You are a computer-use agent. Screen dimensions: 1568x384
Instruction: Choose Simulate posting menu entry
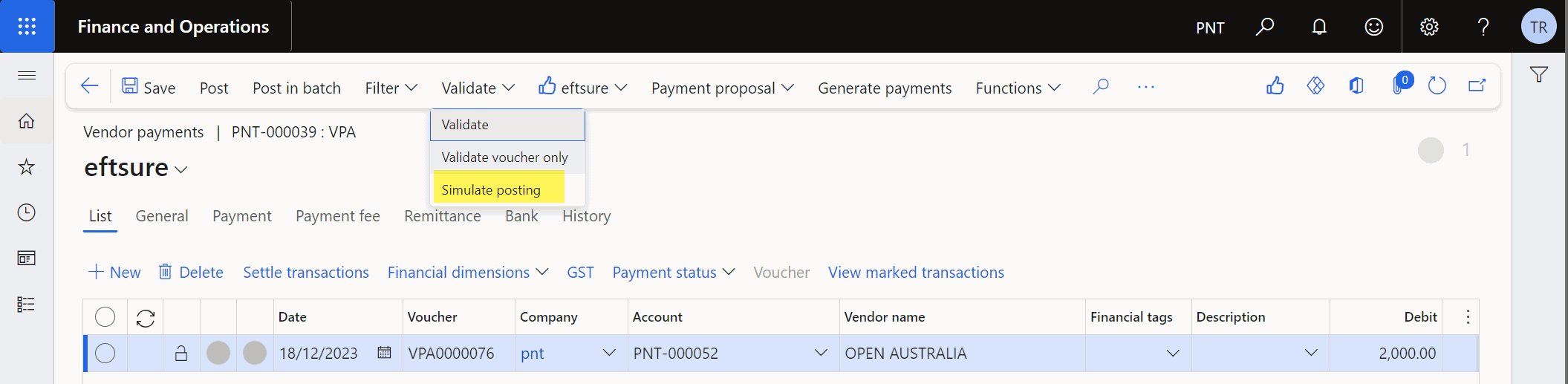click(491, 189)
